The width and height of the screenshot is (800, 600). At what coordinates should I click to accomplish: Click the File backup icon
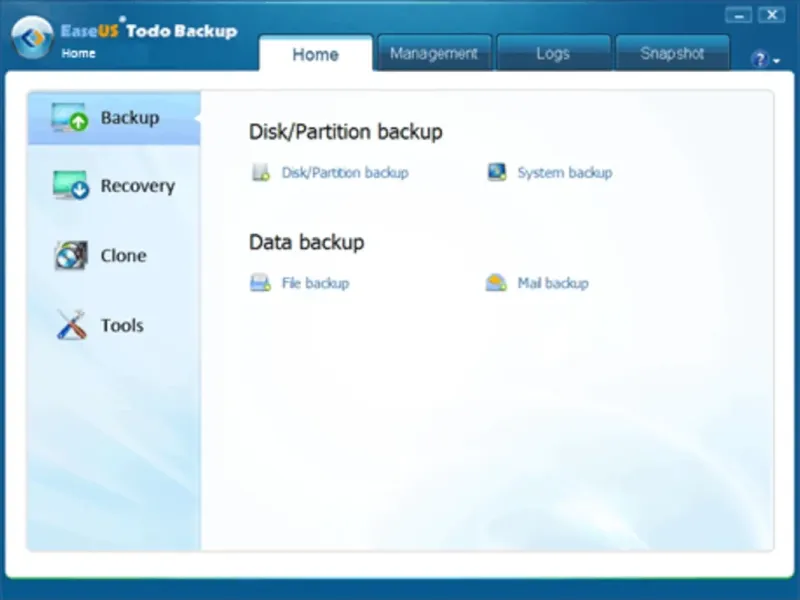coord(260,283)
